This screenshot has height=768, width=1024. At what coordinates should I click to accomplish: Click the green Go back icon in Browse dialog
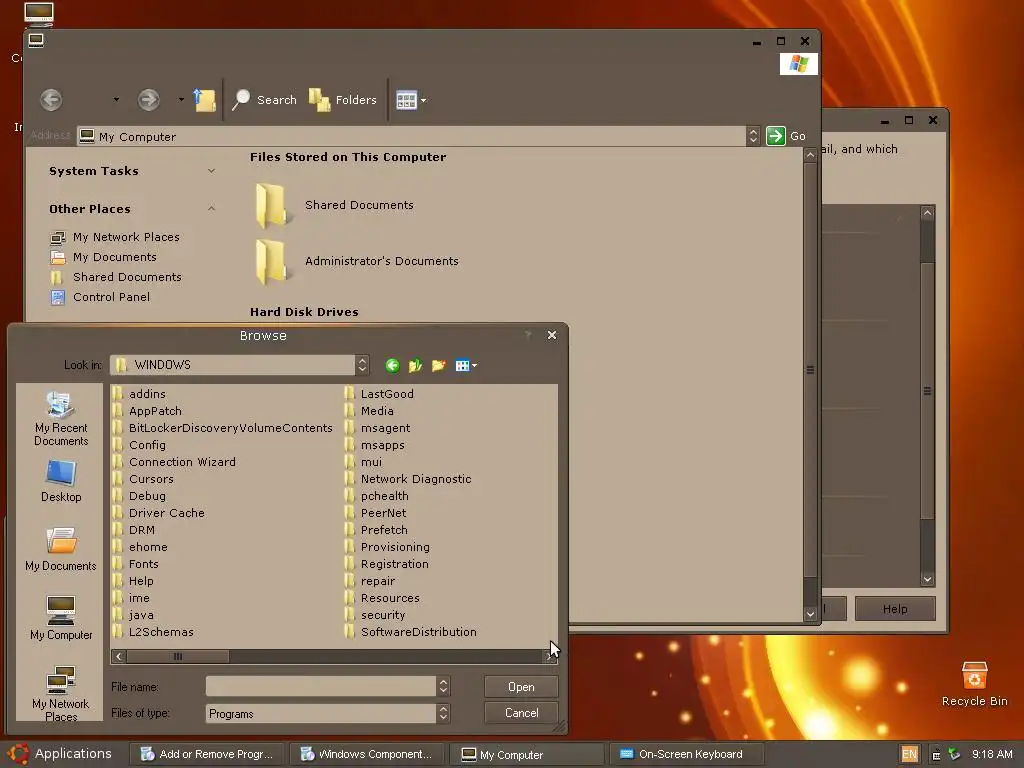(x=392, y=366)
